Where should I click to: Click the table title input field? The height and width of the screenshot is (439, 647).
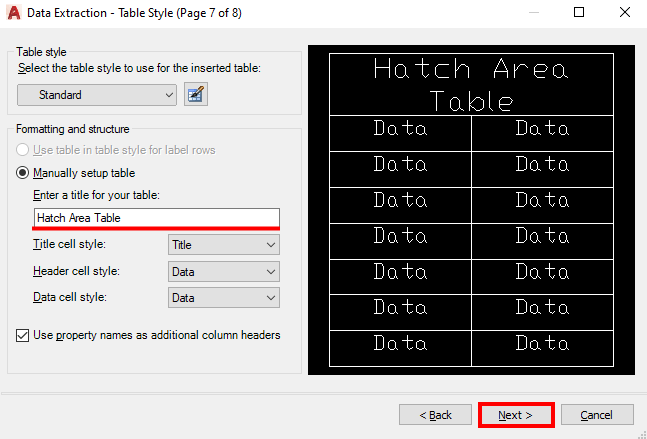tap(156, 218)
